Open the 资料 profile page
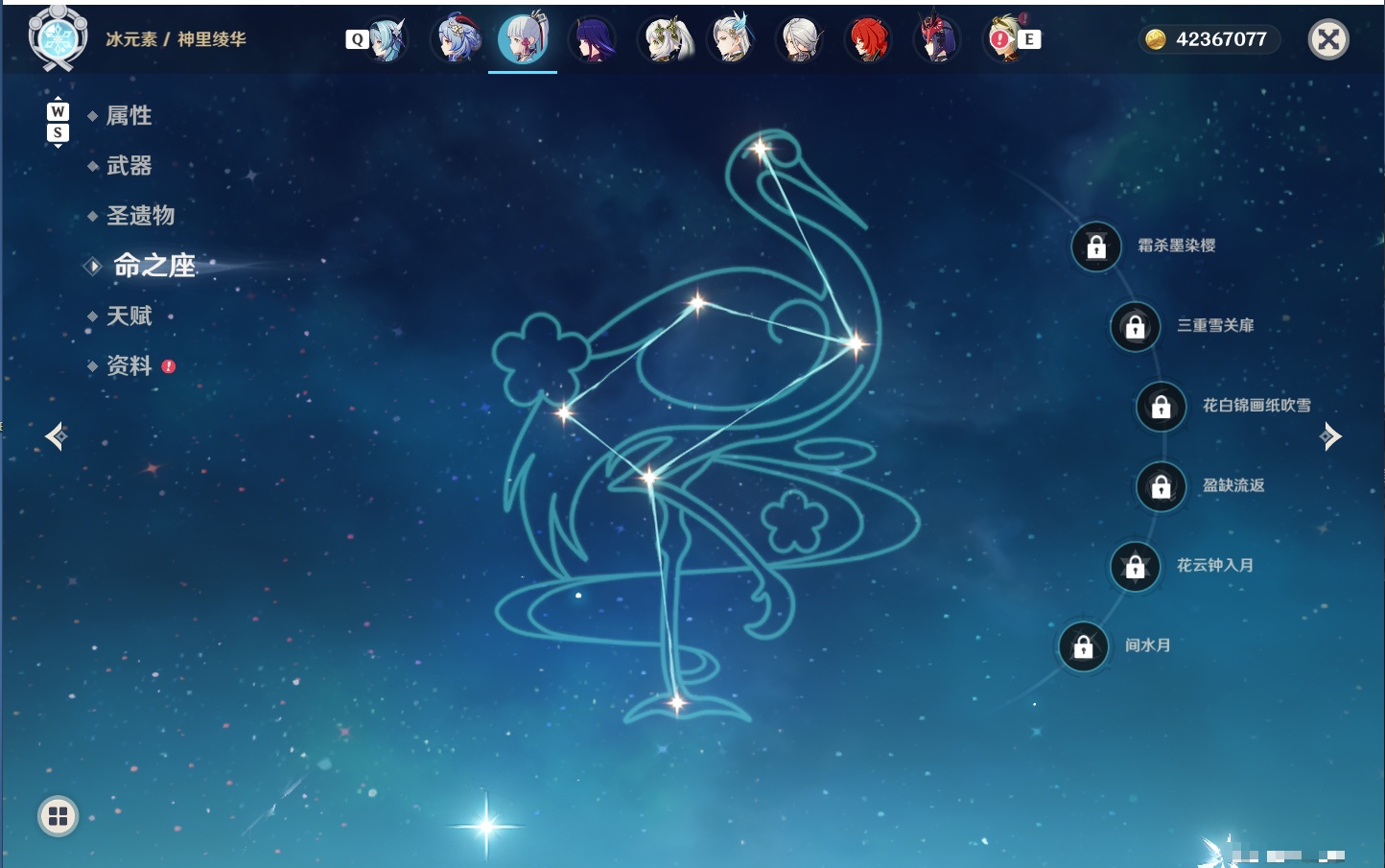 pos(129,365)
